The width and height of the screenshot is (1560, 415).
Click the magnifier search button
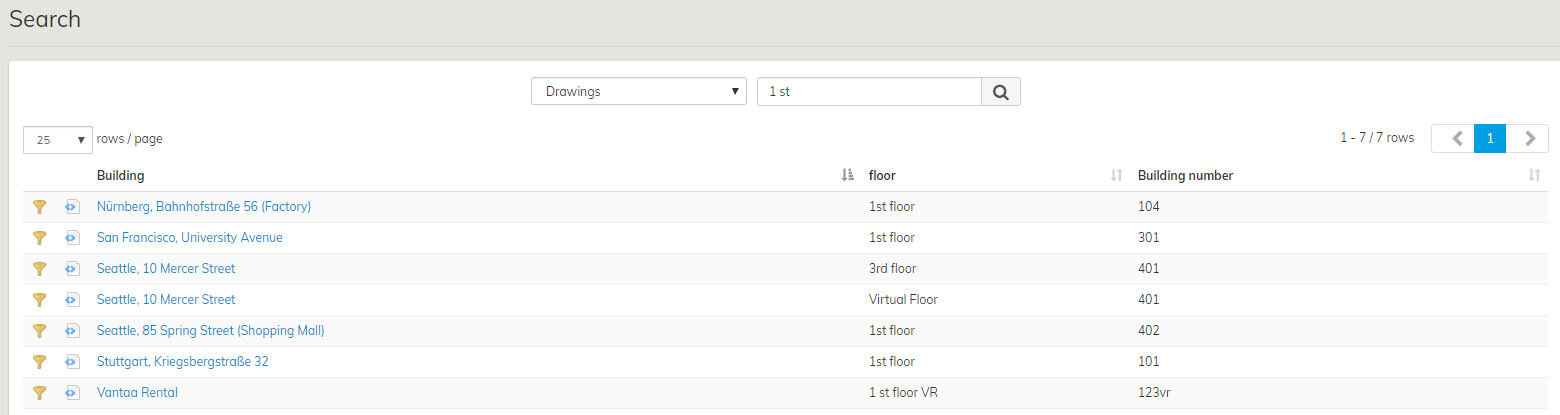coord(1000,92)
